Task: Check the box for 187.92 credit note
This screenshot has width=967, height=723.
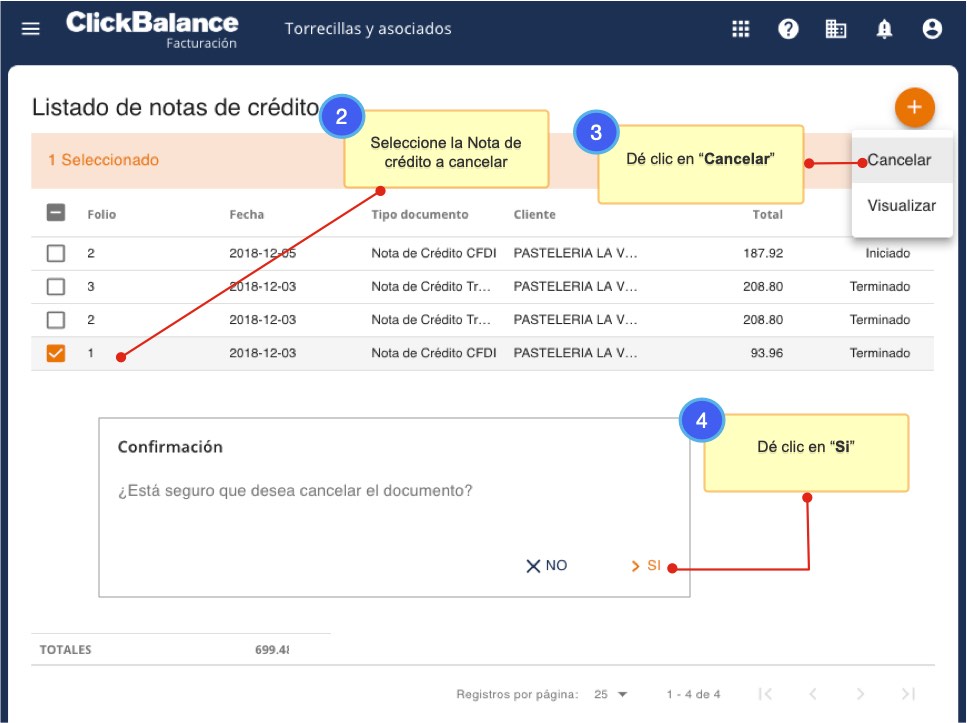Action: pyautogui.click(x=56, y=254)
